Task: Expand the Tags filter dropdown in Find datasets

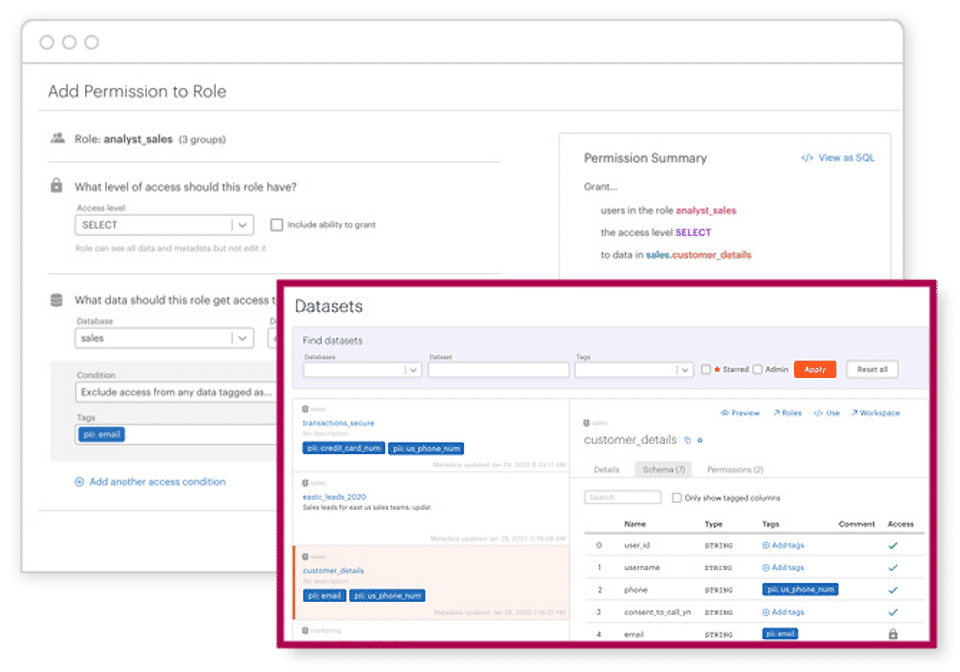Action: (634, 370)
